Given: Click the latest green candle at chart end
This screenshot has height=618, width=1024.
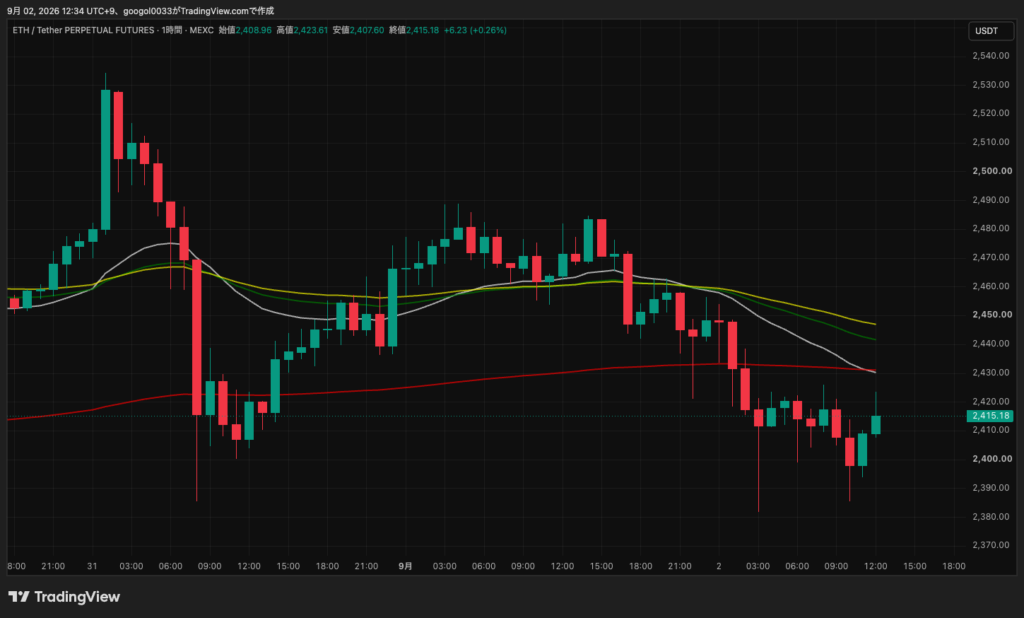Looking at the screenshot, I should click(x=876, y=425).
